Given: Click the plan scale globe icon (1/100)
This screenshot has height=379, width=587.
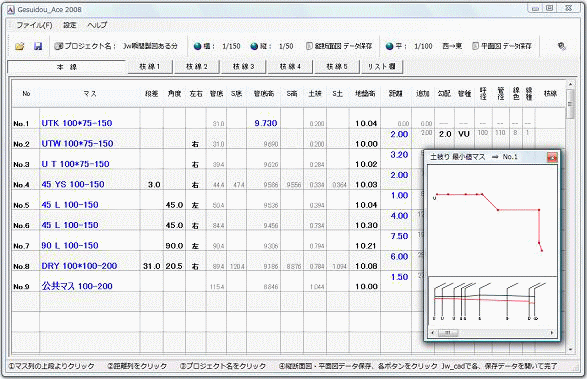Looking at the screenshot, I should pyautogui.click(x=389, y=46).
